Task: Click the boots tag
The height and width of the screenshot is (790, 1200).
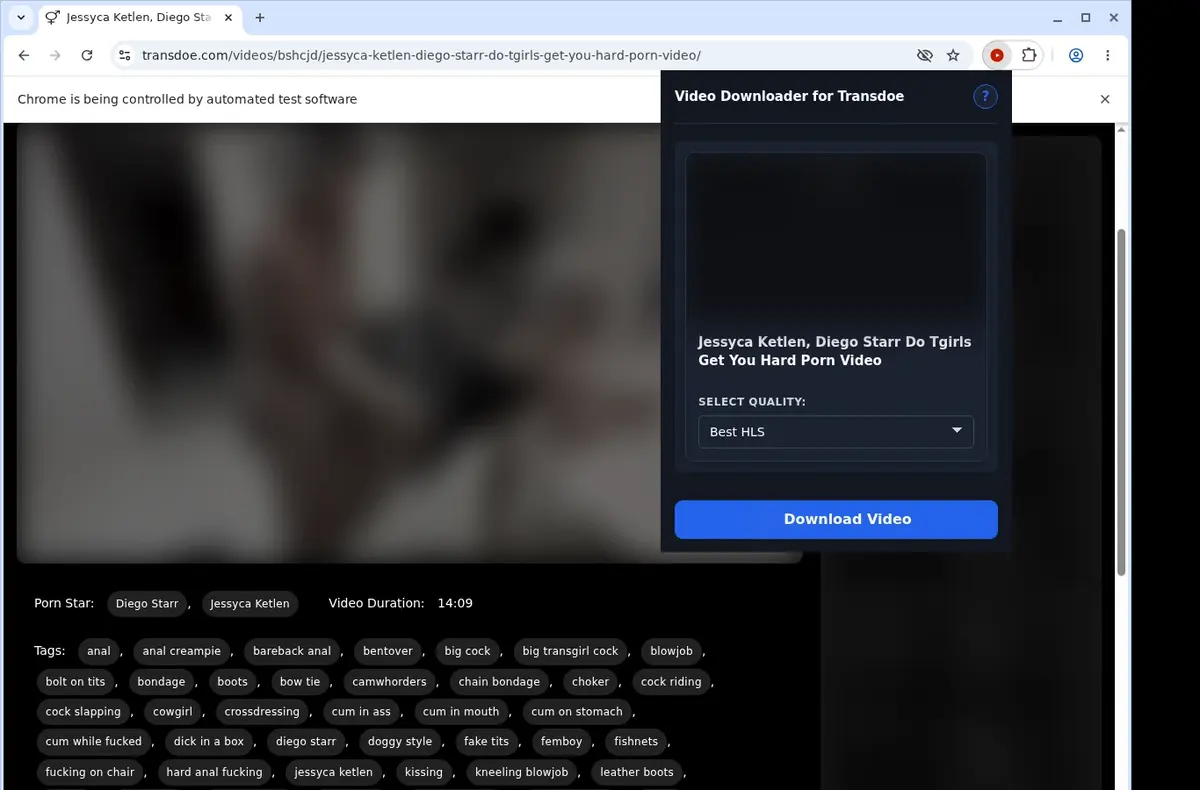Action: click(232, 682)
